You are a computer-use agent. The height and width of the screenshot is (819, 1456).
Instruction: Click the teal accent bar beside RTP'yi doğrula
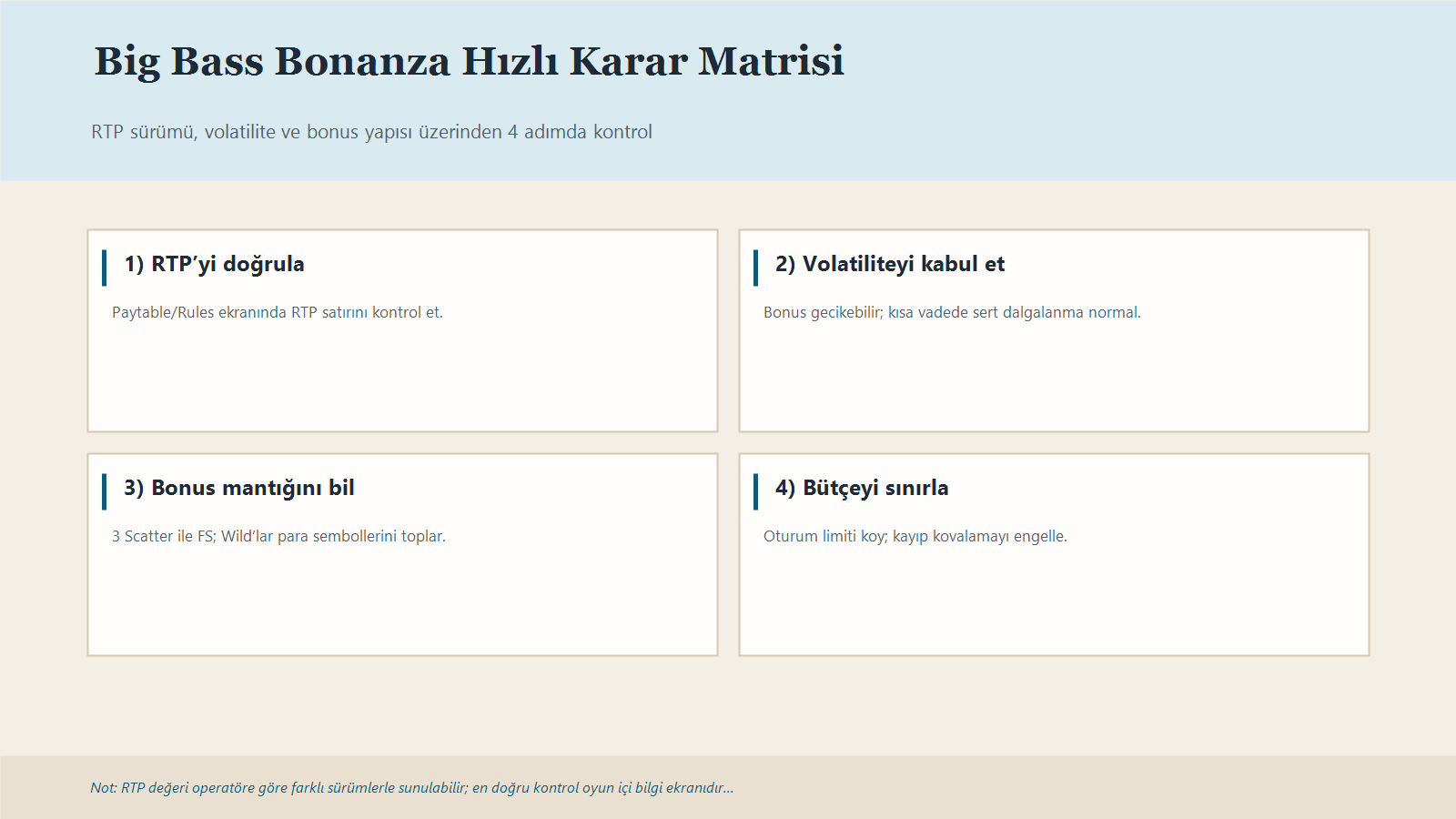point(105,265)
